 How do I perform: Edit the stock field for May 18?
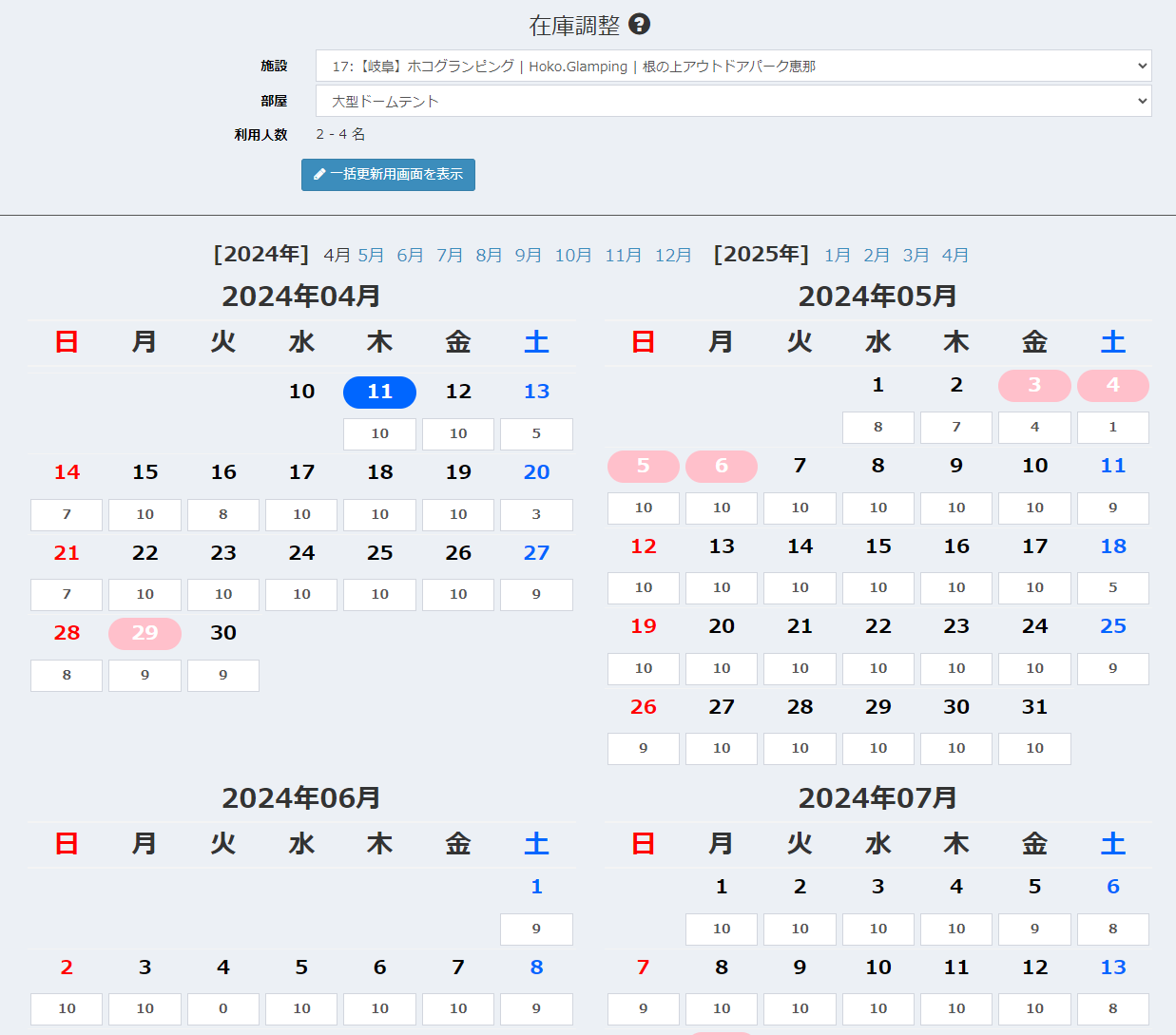tap(1113, 588)
